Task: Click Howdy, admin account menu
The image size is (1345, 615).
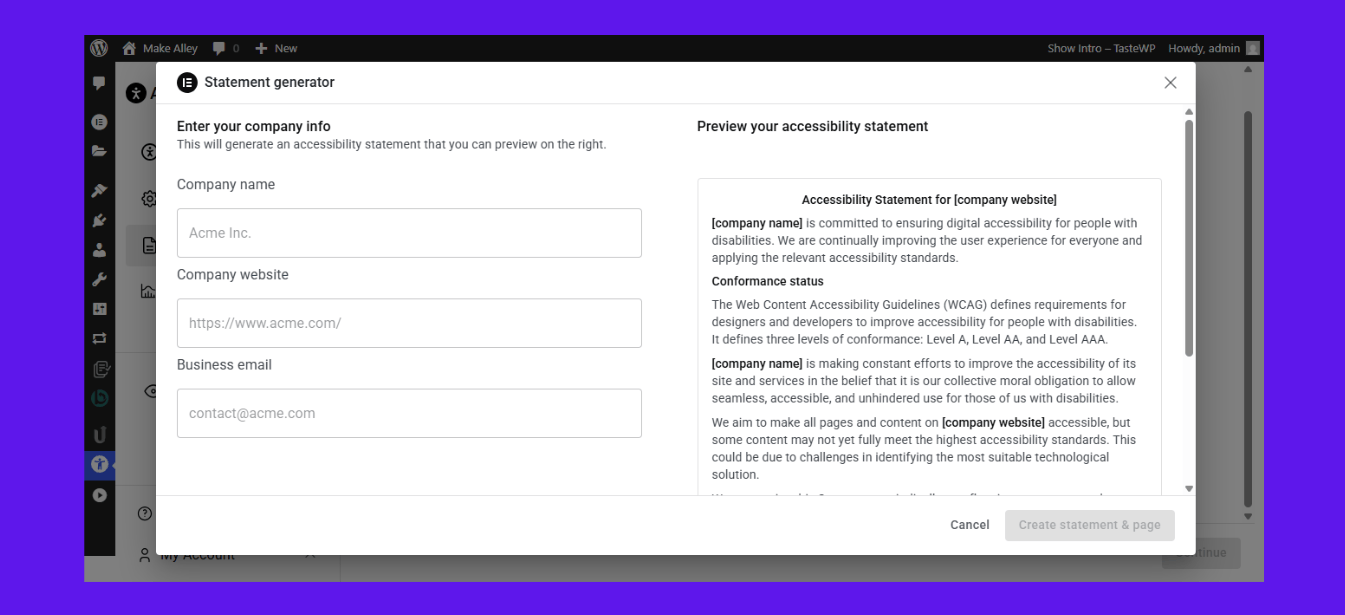Action: (x=1204, y=48)
